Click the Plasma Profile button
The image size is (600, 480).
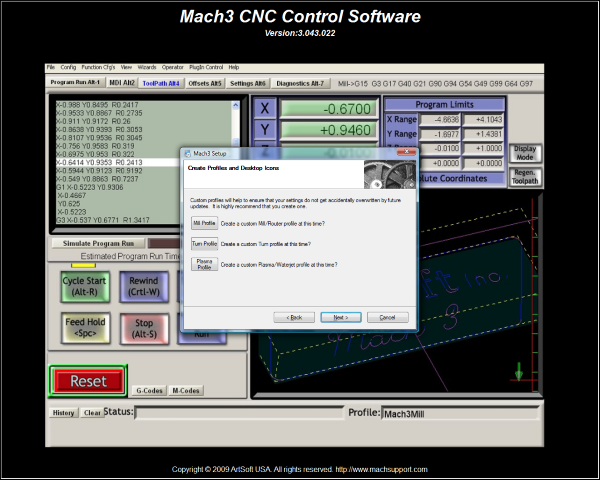pyautogui.click(x=204, y=265)
